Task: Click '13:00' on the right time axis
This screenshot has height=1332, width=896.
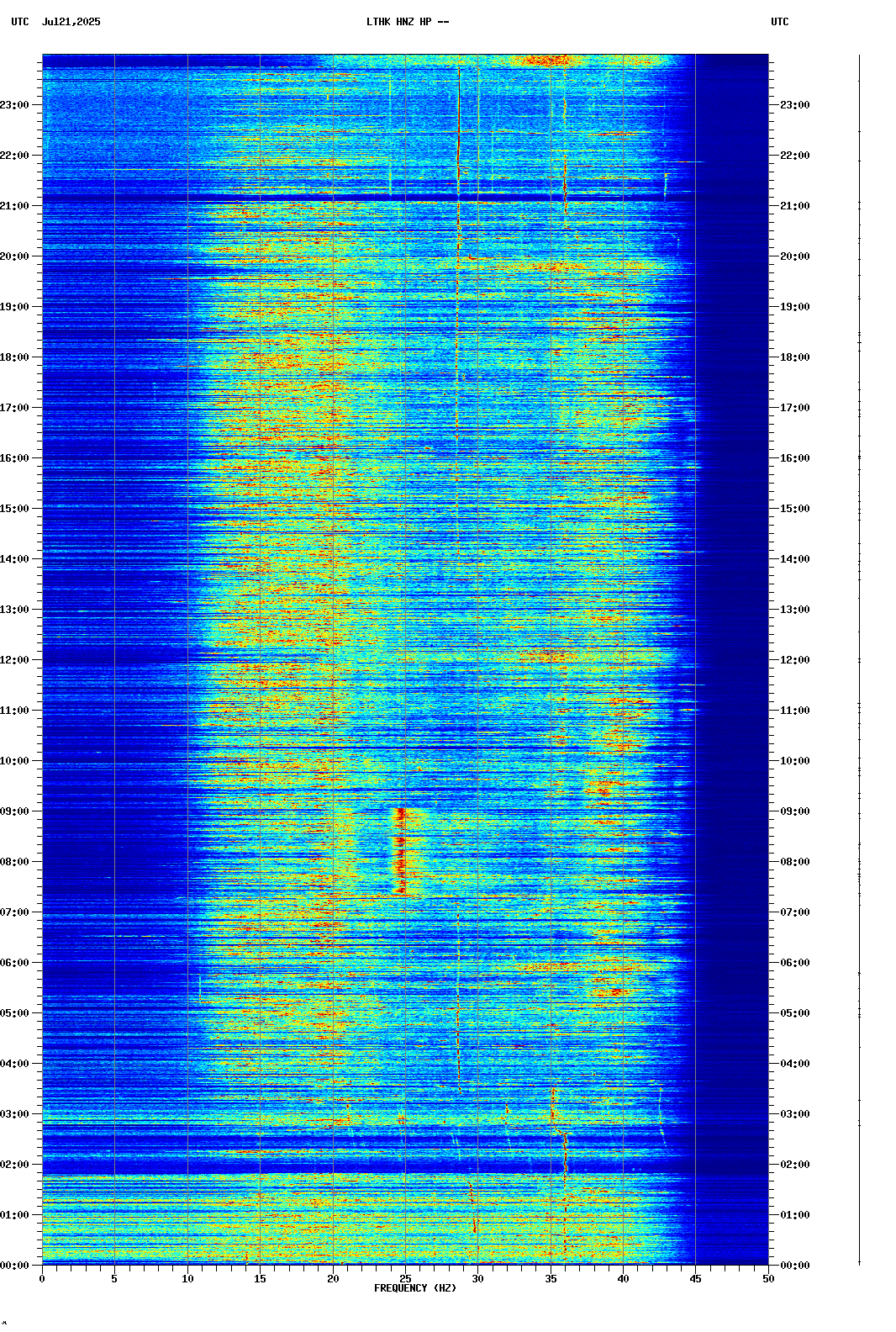Action: click(795, 610)
